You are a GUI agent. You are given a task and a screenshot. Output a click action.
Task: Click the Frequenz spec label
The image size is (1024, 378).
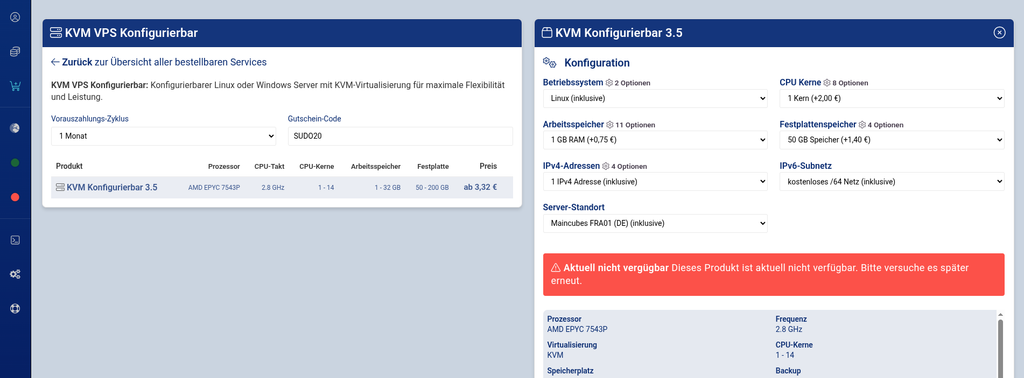792,319
